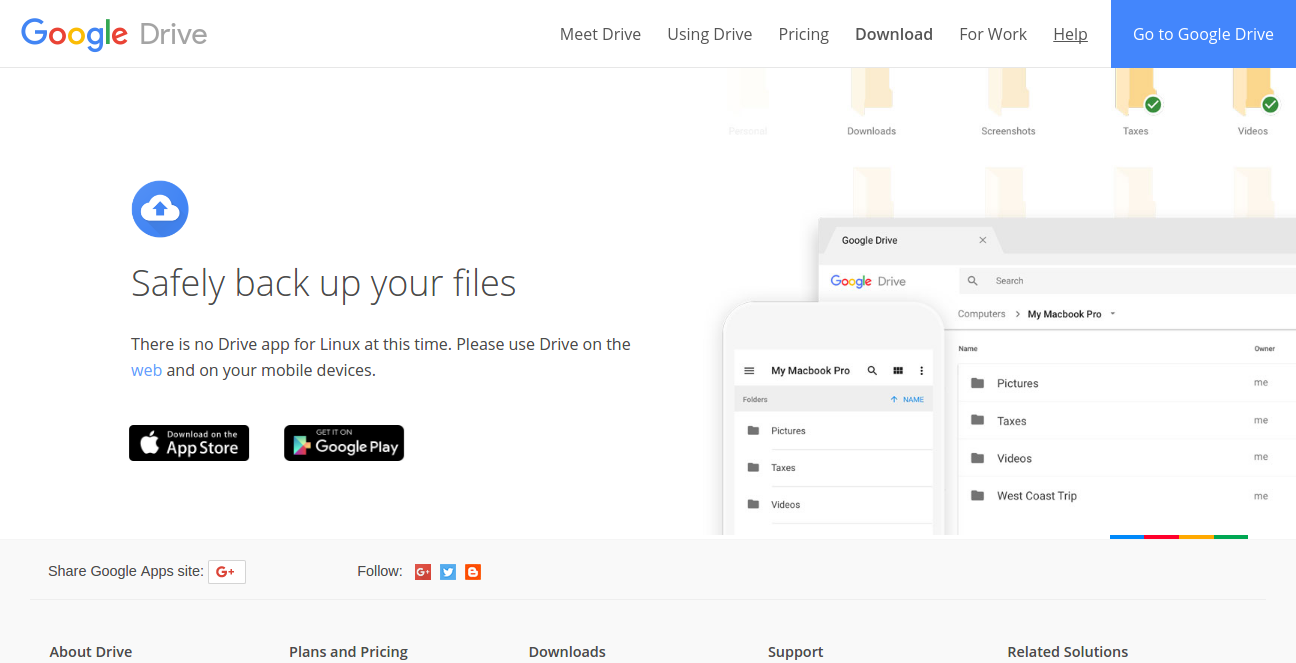Click the Search field in the Drive mockup

point(1127,281)
